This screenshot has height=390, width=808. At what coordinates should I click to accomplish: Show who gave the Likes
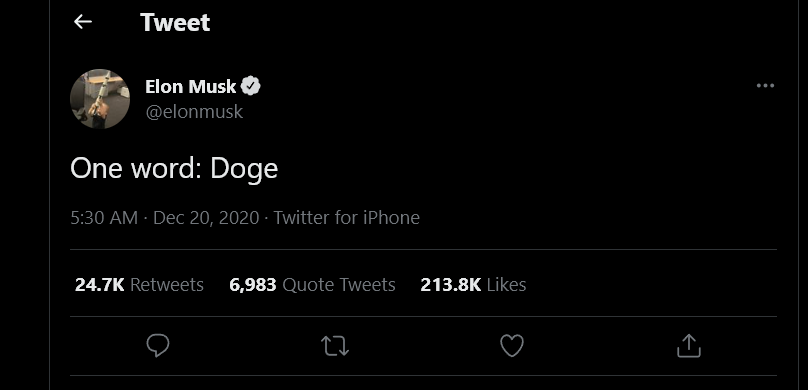(473, 284)
